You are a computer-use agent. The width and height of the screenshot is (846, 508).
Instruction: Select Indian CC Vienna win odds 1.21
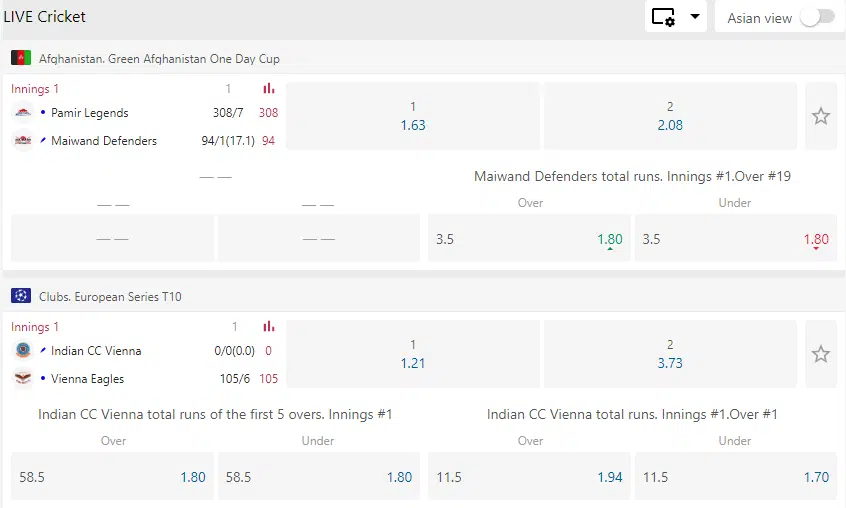(413, 354)
